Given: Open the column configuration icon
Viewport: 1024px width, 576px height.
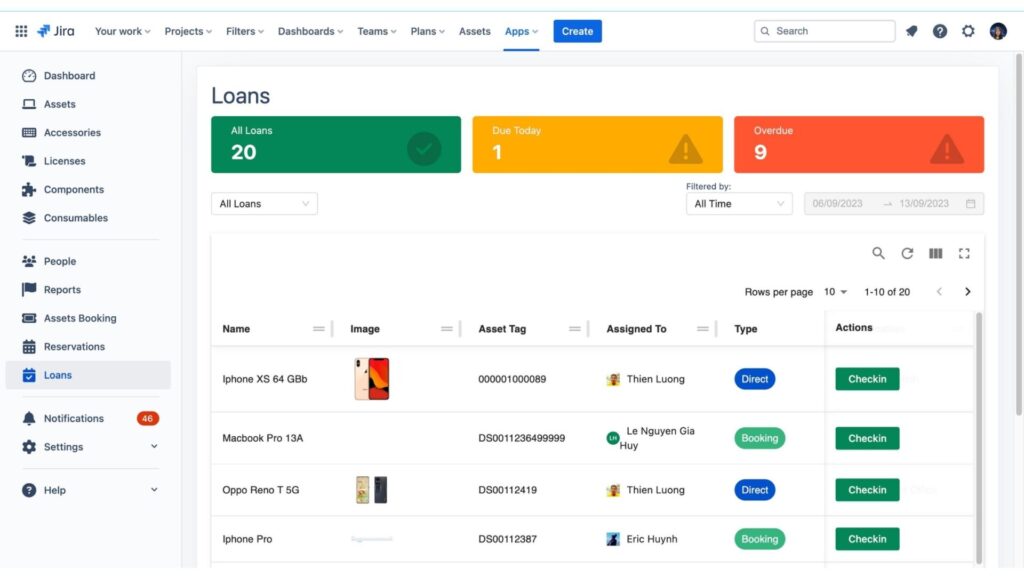Looking at the screenshot, I should (x=935, y=253).
